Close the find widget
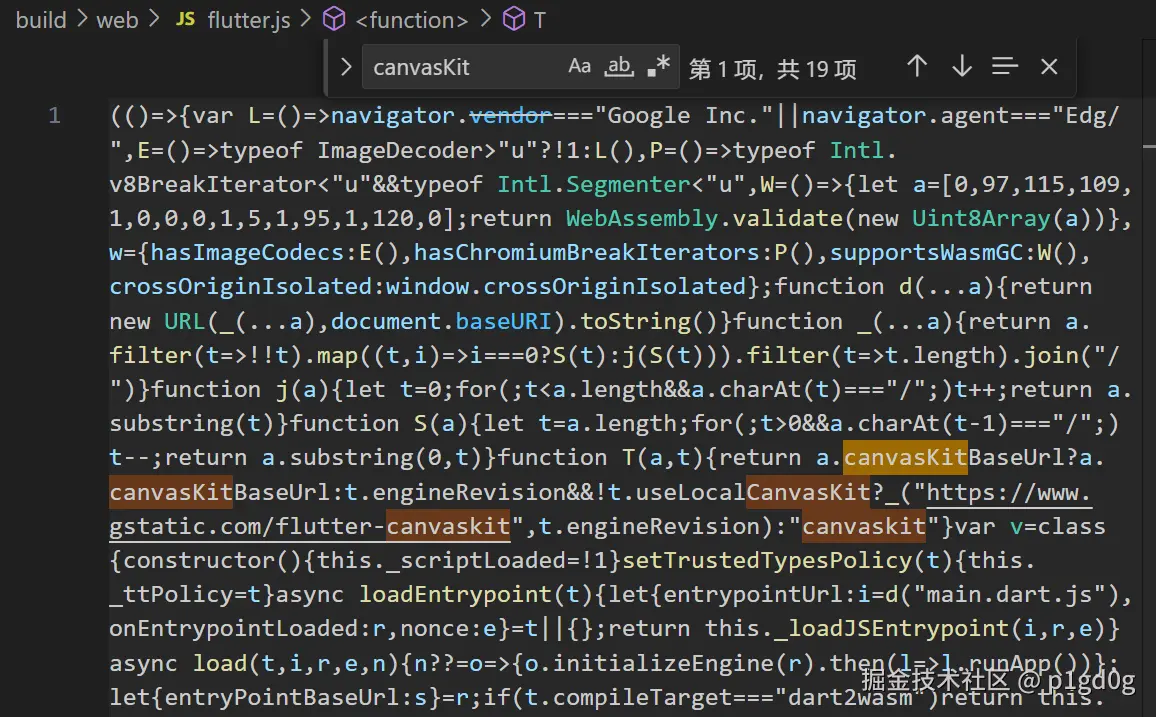 coord(1049,67)
